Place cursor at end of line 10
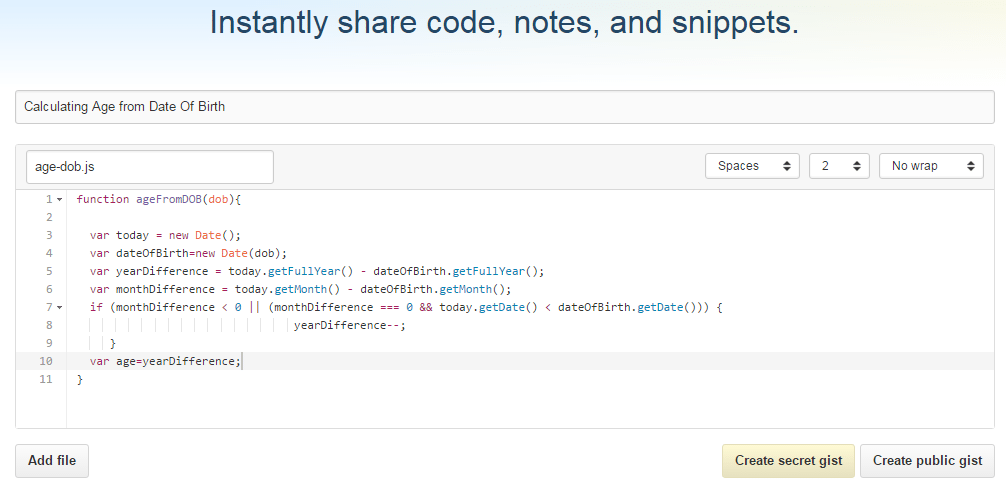This screenshot has height=489, width=1006. pyautogui.click(x=242, y=361)
